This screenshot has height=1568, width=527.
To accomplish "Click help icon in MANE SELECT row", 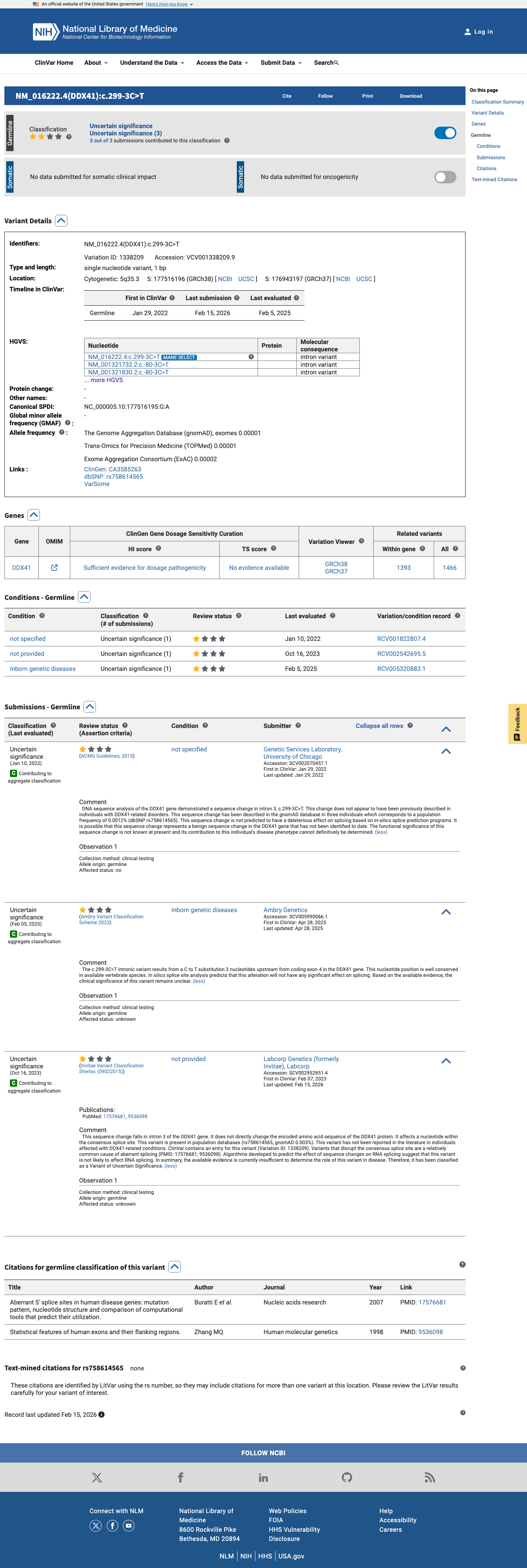I will 251,357.
